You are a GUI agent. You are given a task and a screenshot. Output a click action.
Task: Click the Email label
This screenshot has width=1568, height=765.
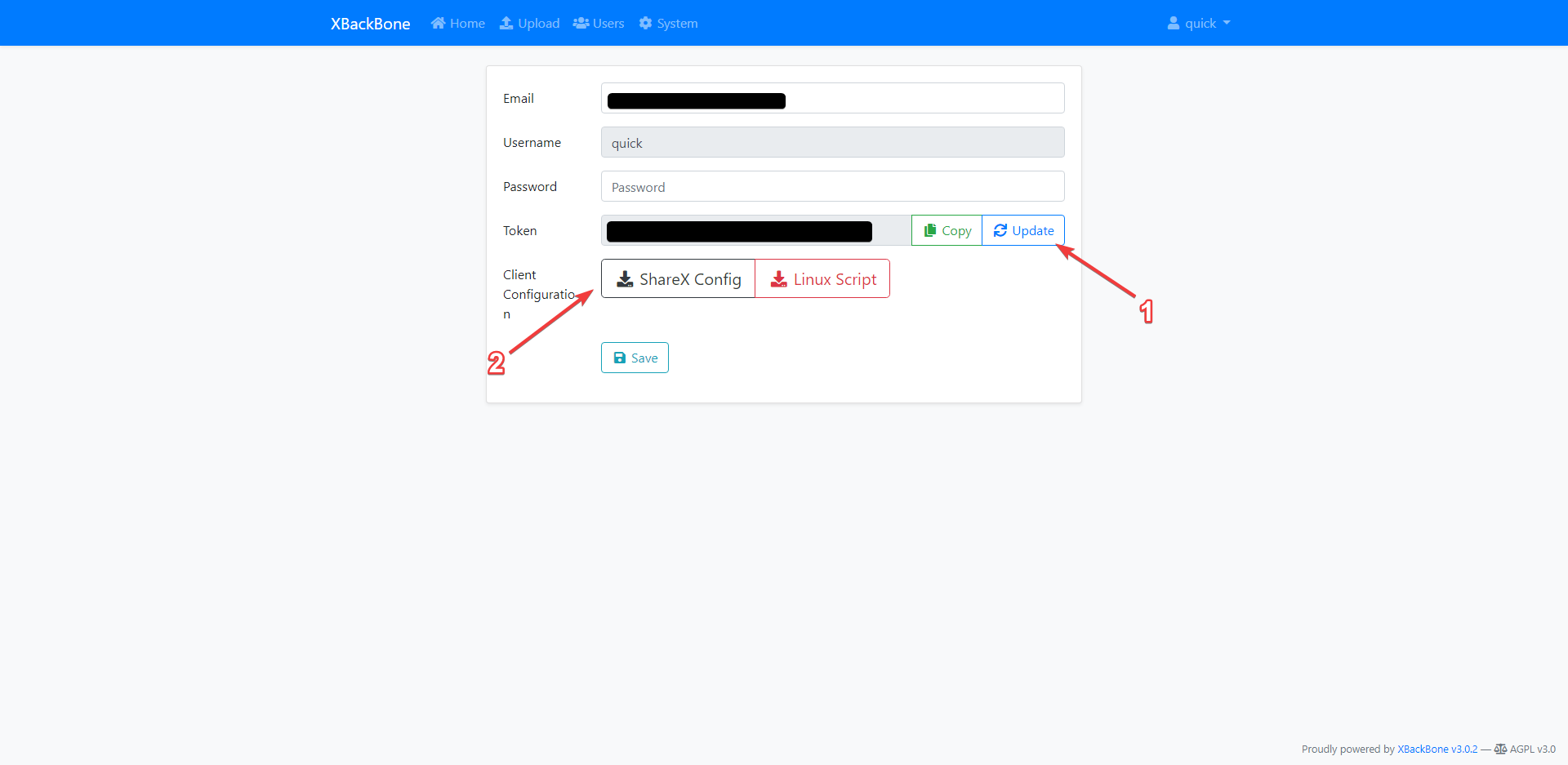coord(519,98)
